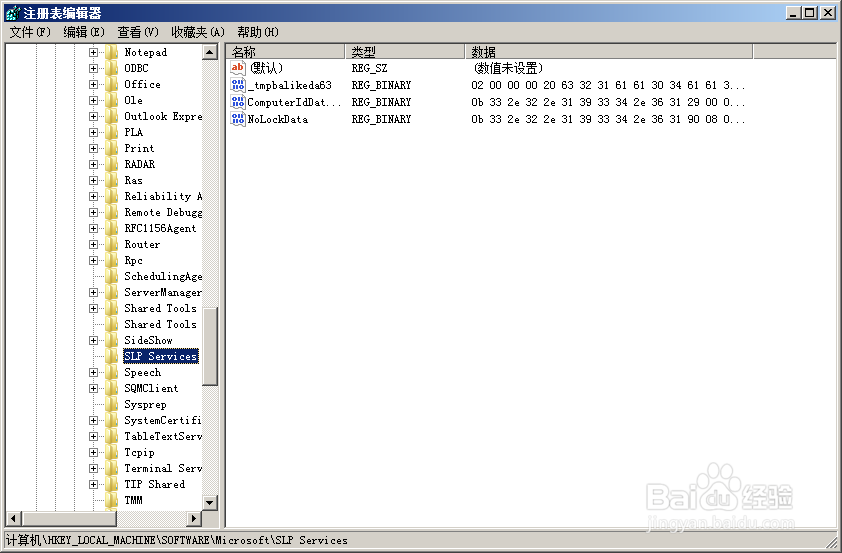Select the _tmpbalikeda63 value name
The width and height of the screenshot is (842, 553).
[289, 85]
